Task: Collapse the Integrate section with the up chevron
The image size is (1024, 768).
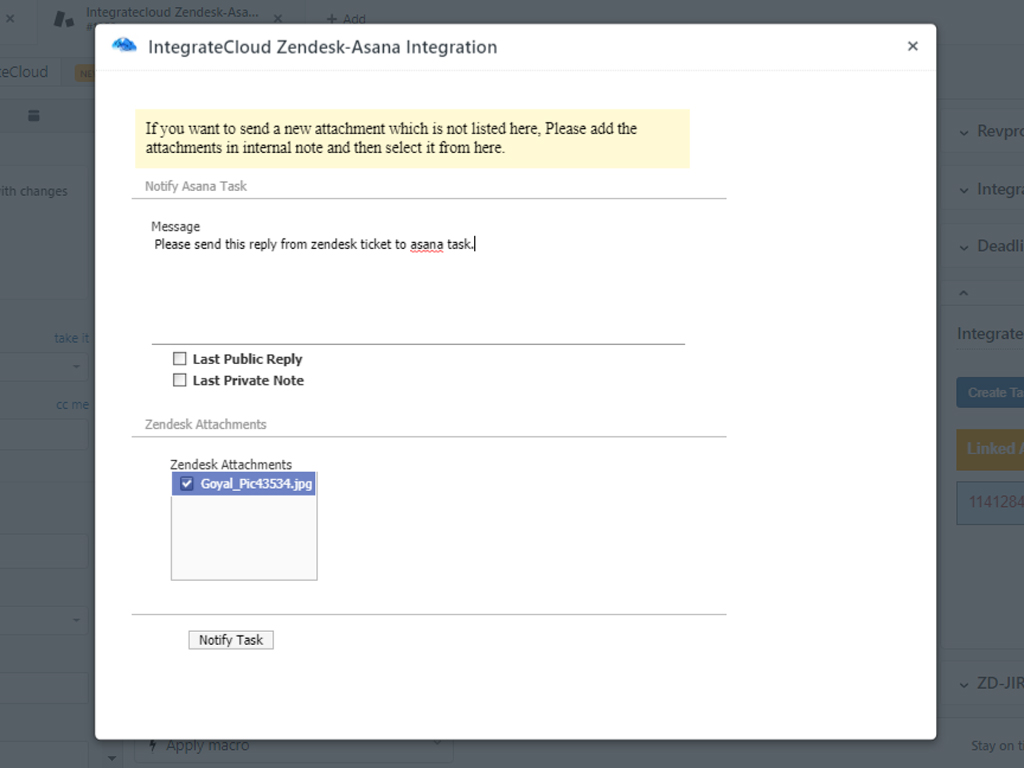Action: click(963, 292)
